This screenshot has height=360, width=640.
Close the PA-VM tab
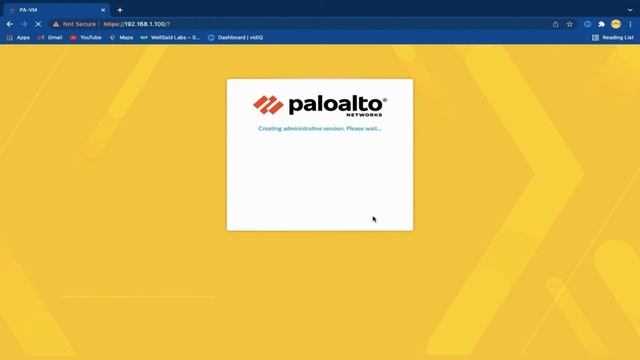pyautogui.click(x=103, y=10)
